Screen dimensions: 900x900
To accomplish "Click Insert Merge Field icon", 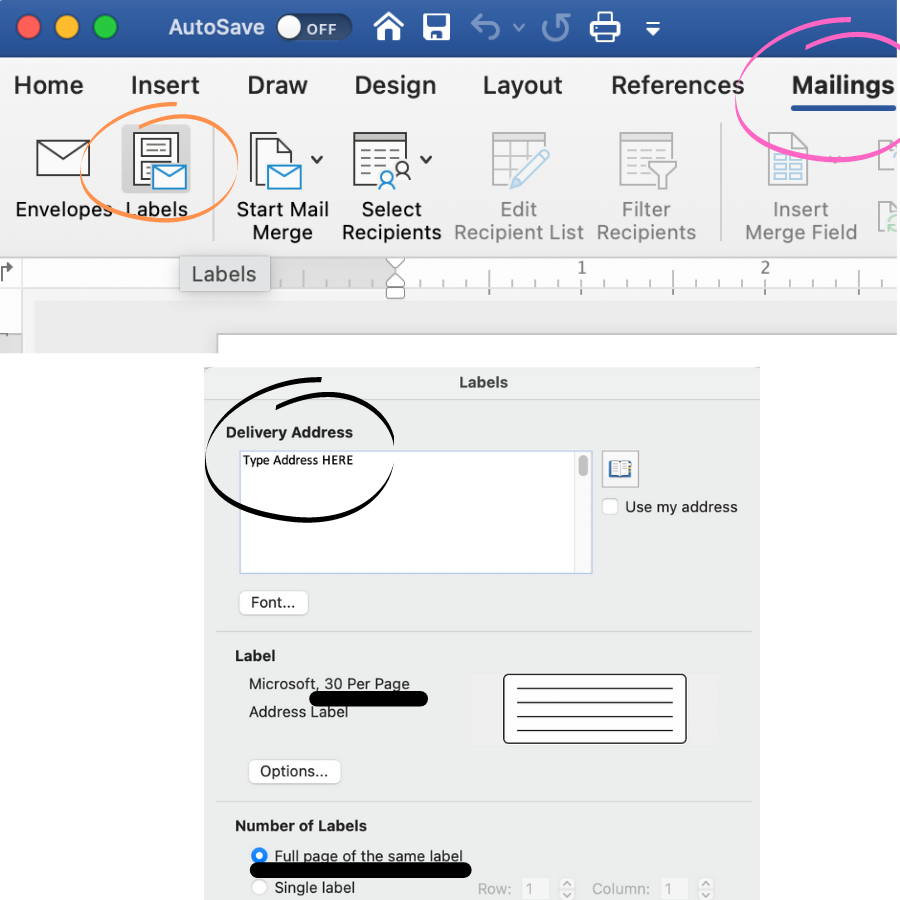I will point(788,158).
